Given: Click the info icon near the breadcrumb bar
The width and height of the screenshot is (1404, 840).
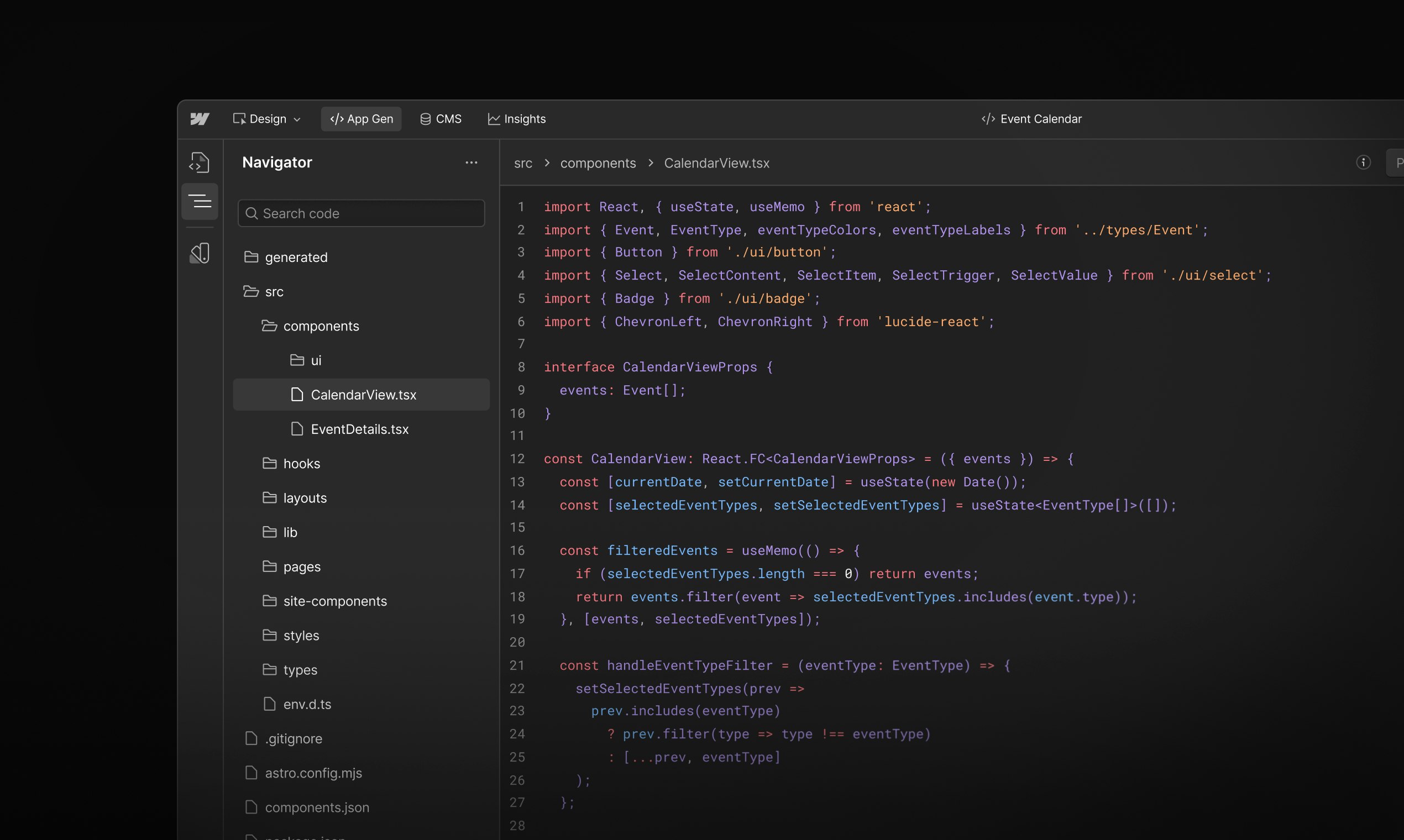Looking at the screenshot, I should (1363, 162).
